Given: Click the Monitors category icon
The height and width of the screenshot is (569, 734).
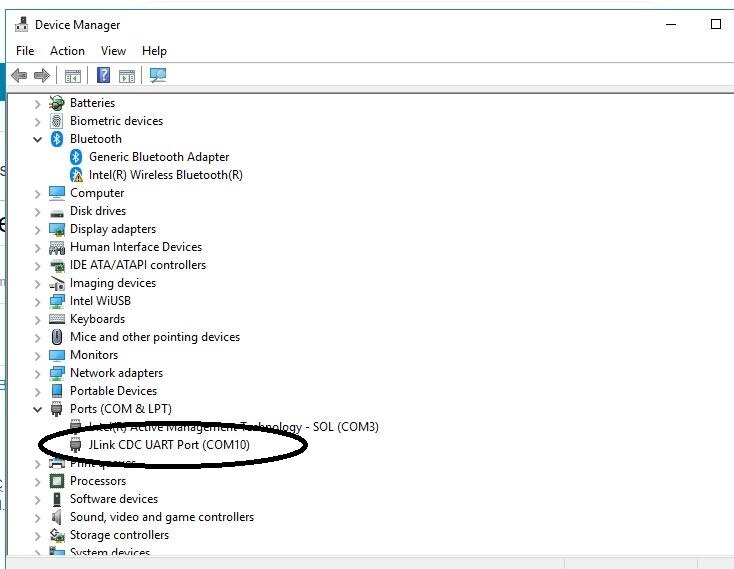Looking at the screenshot, I should pyautogui.click(x=57, y=355).
